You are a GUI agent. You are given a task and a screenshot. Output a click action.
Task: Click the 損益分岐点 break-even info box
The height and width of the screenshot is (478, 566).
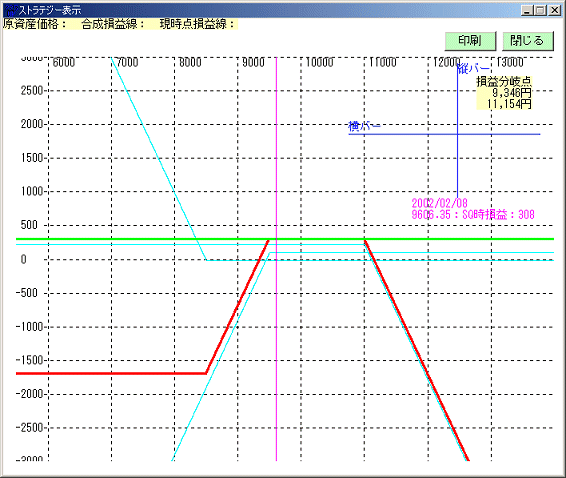coord(504,92)
